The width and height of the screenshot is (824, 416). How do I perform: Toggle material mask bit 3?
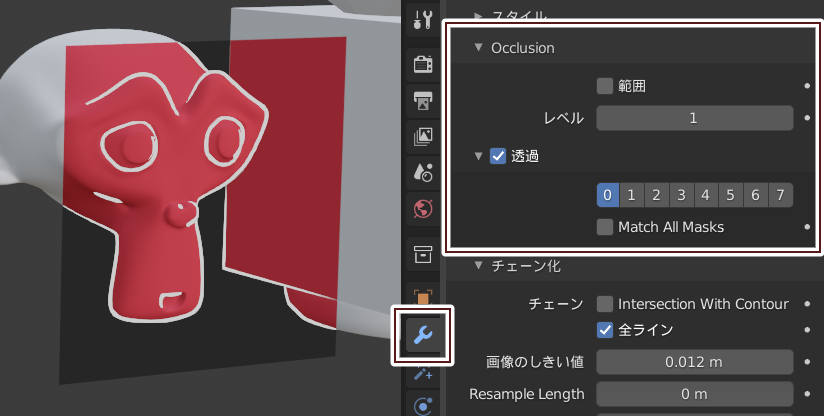click(681, 195)
